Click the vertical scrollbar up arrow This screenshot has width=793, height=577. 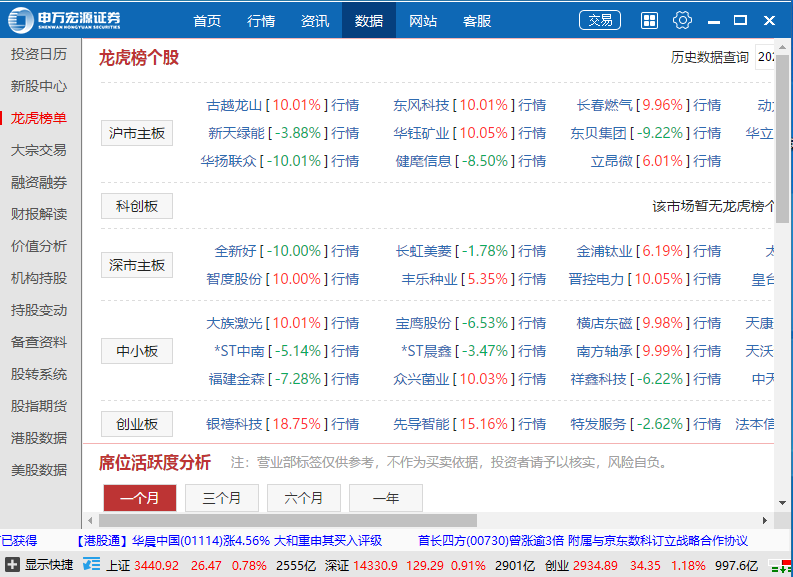tap(782, 47)
